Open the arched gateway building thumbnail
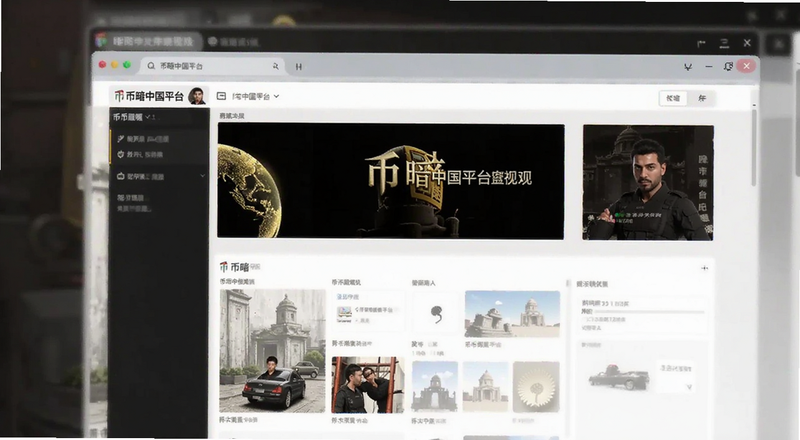Image resolution: width=800 pixels, height=440 pixels. click(435, 386)
